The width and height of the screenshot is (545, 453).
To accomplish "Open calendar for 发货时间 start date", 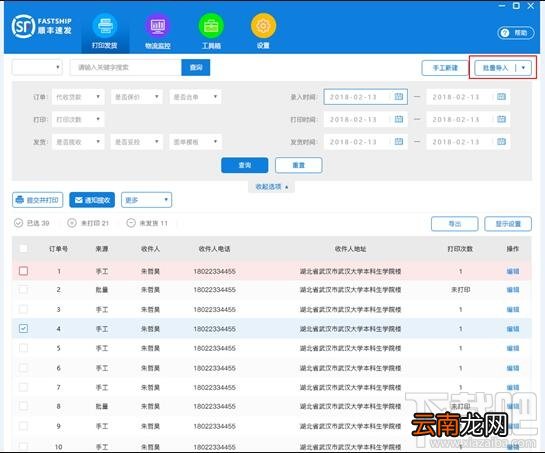I will (399, 141).
